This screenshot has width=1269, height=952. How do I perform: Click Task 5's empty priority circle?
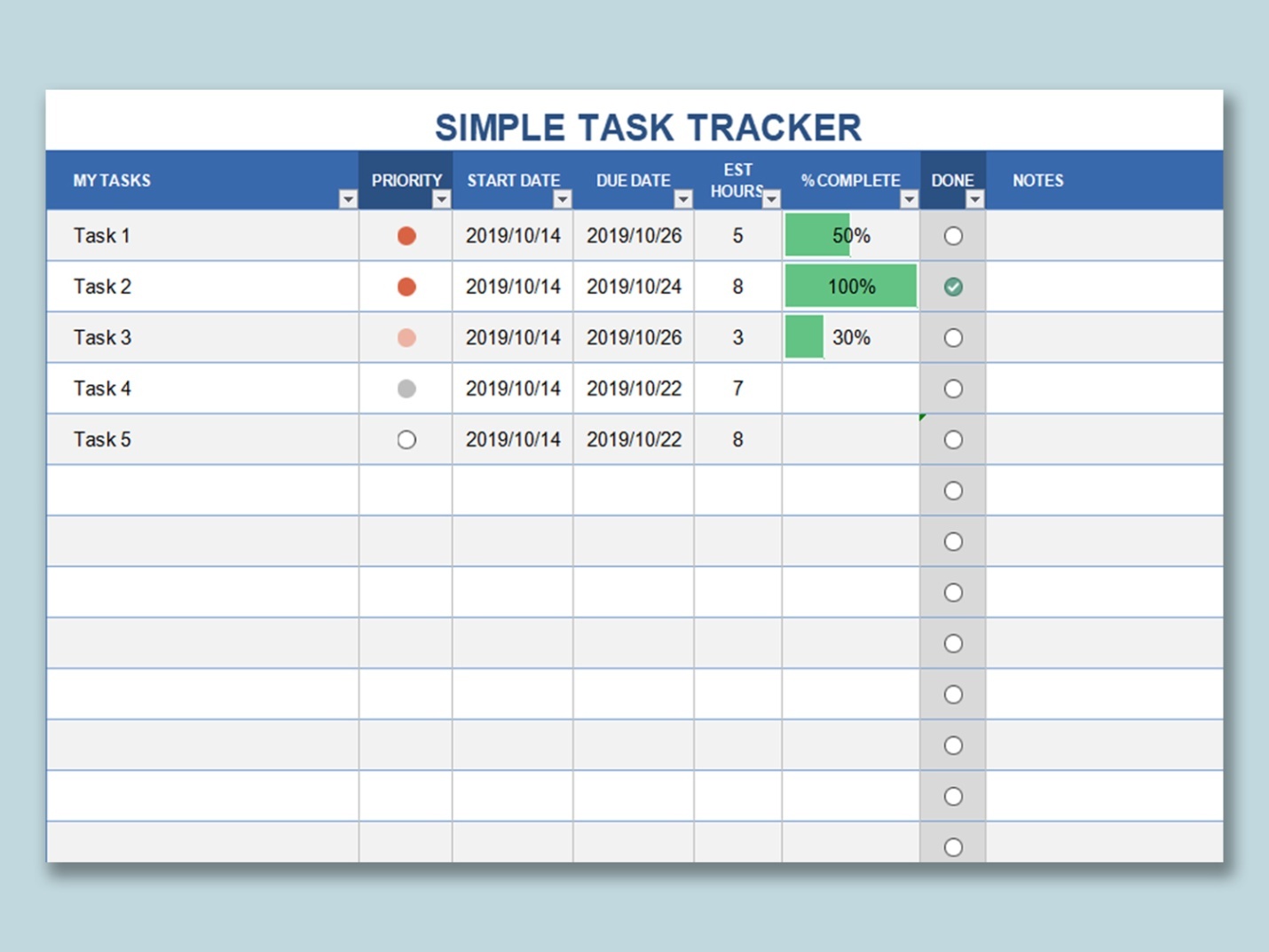[x=406, y=439]
